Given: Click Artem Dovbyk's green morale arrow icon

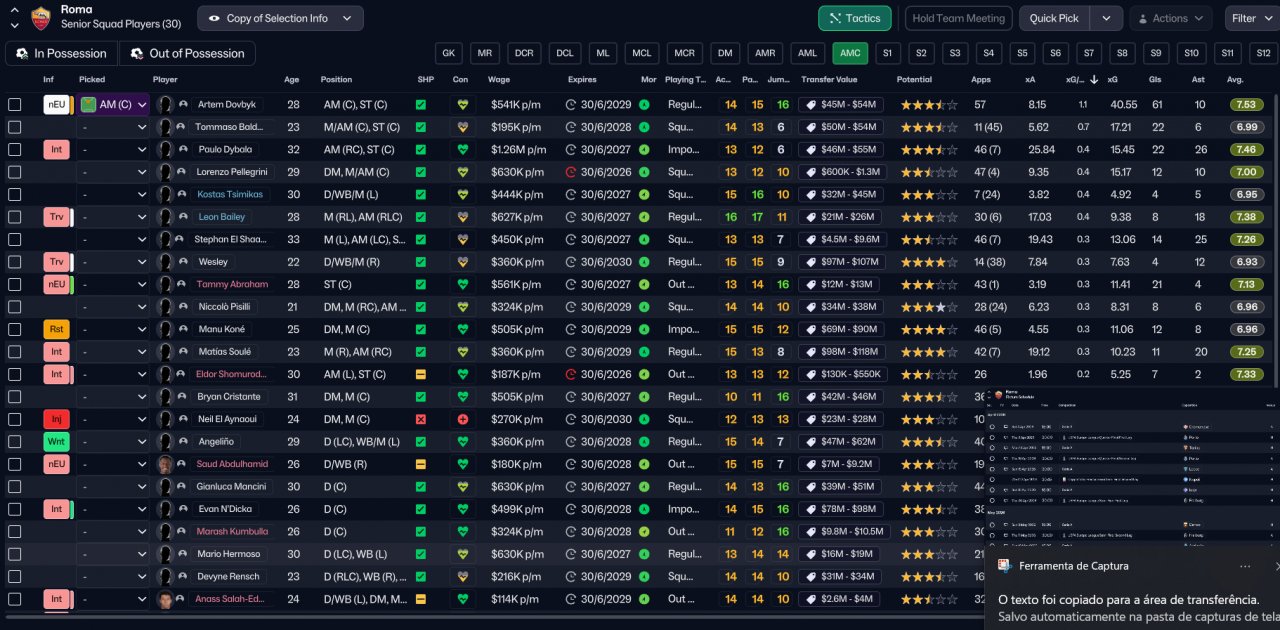Looking at the screenshot, I should (644, 105).
